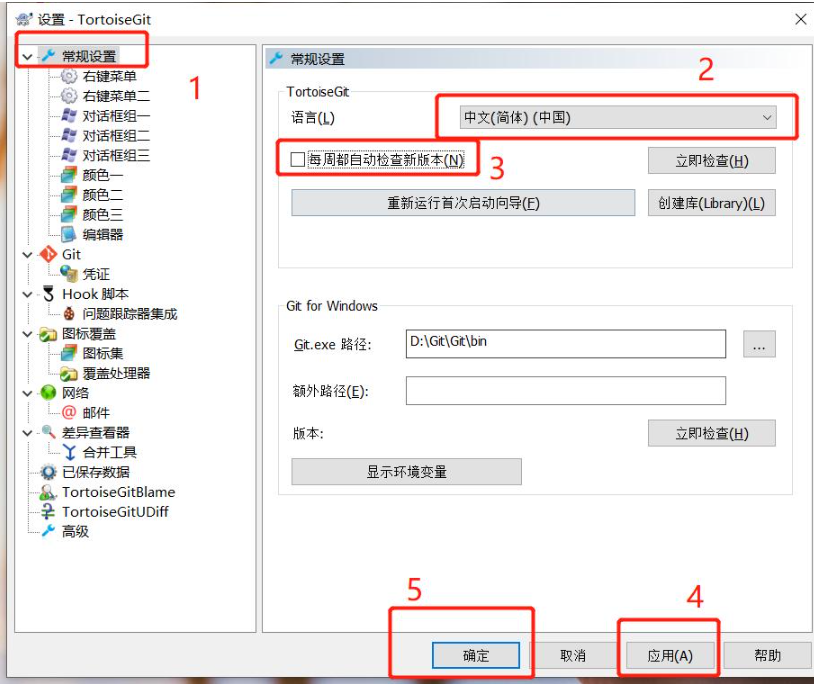Select 问题跟踪器集成 in settings tree

(130, 313)
